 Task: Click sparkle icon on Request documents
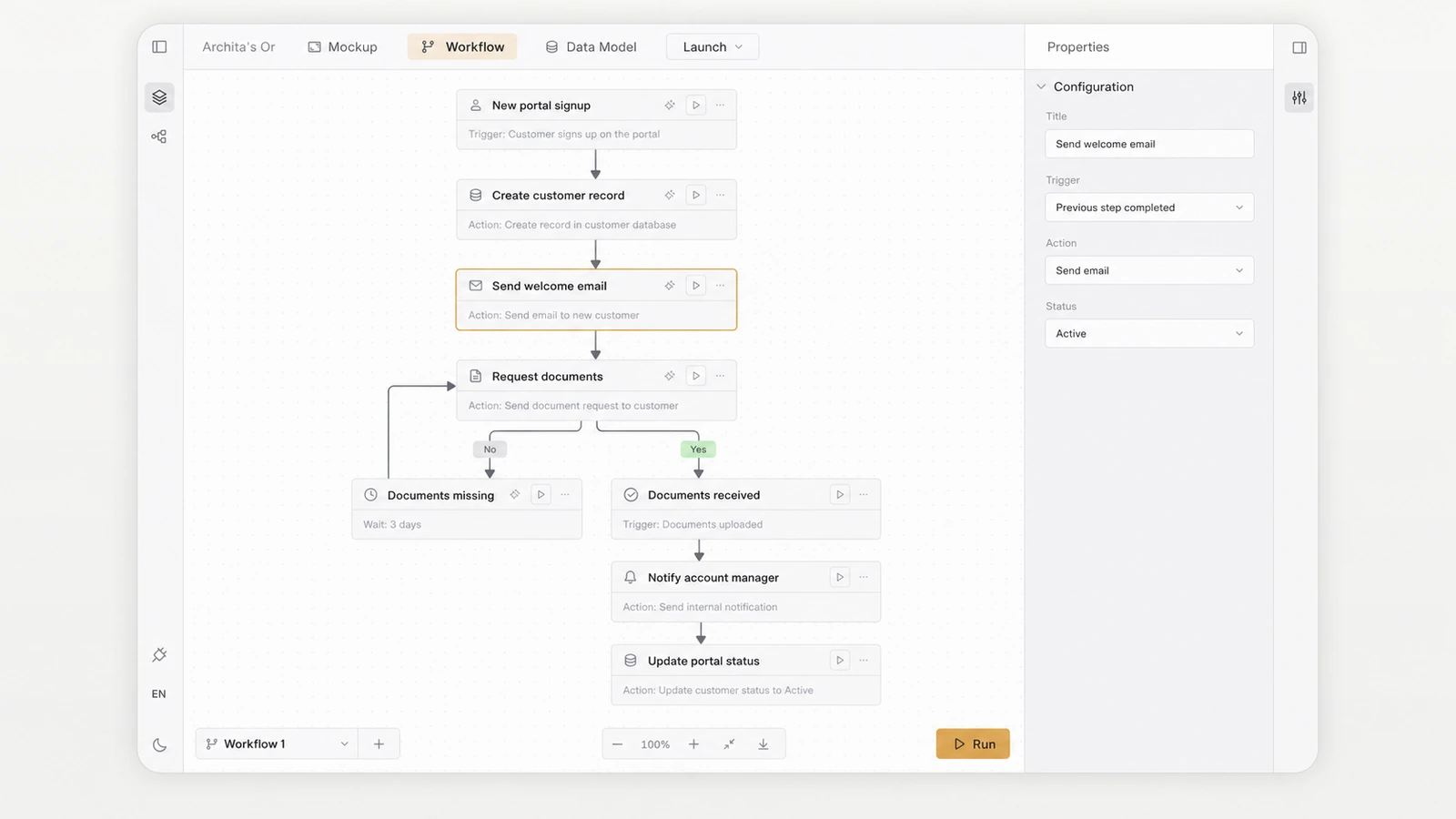pos(670,376)
